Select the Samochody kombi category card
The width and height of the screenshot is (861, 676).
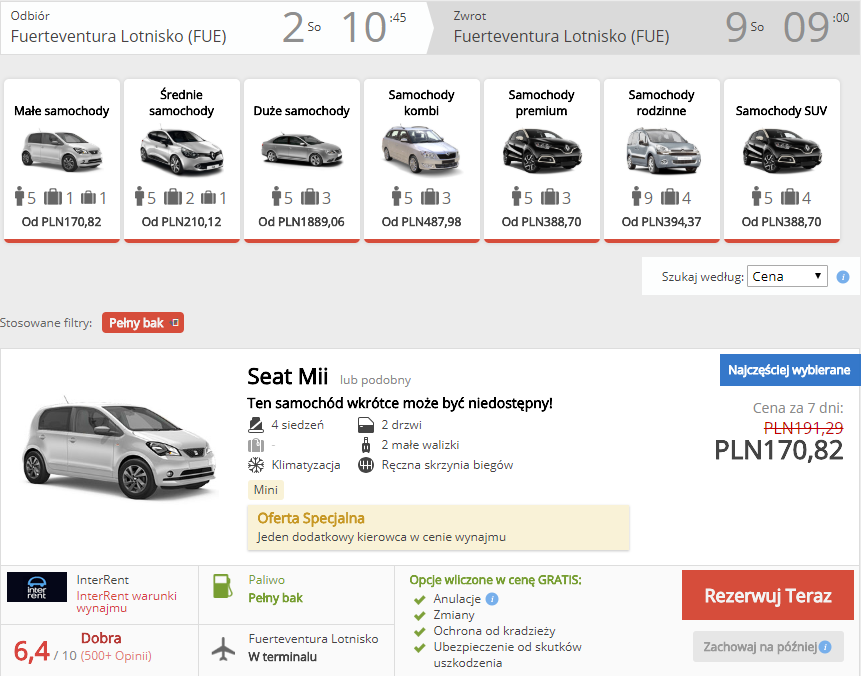[422, 160]
